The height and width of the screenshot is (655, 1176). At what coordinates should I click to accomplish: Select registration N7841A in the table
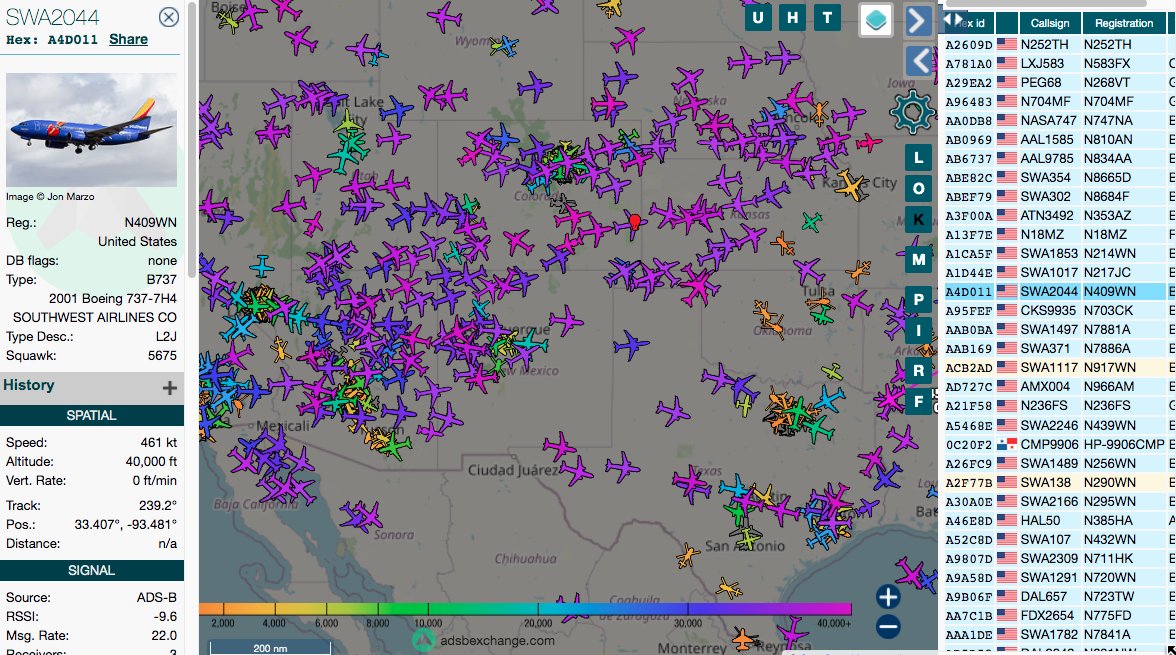1108,635
